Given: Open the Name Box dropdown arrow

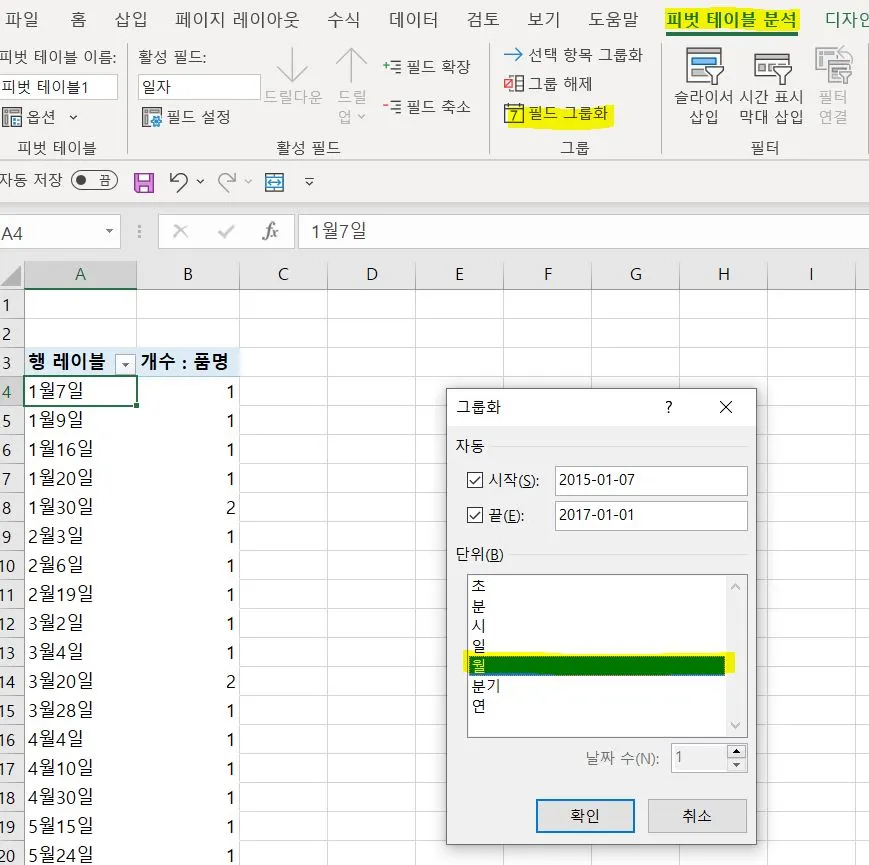Looking at the screenshot, I should [110, 231].
